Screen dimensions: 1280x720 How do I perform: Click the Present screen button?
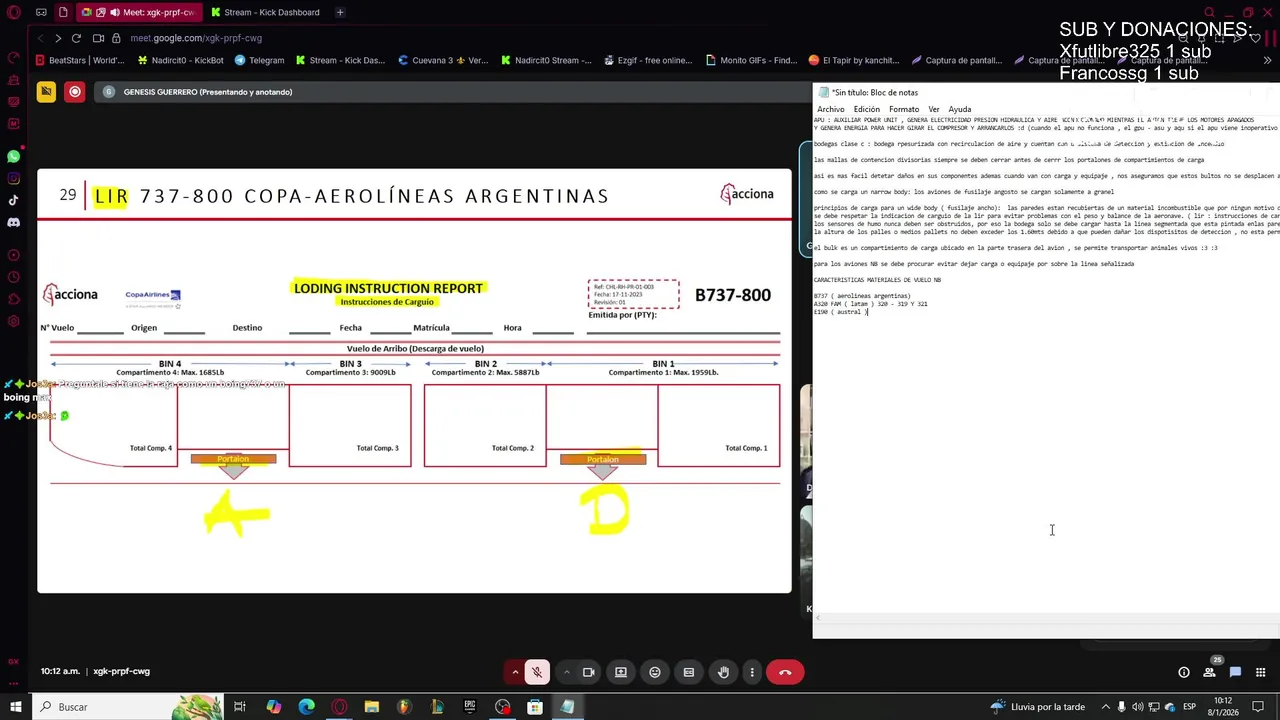[x=621, y=672]
